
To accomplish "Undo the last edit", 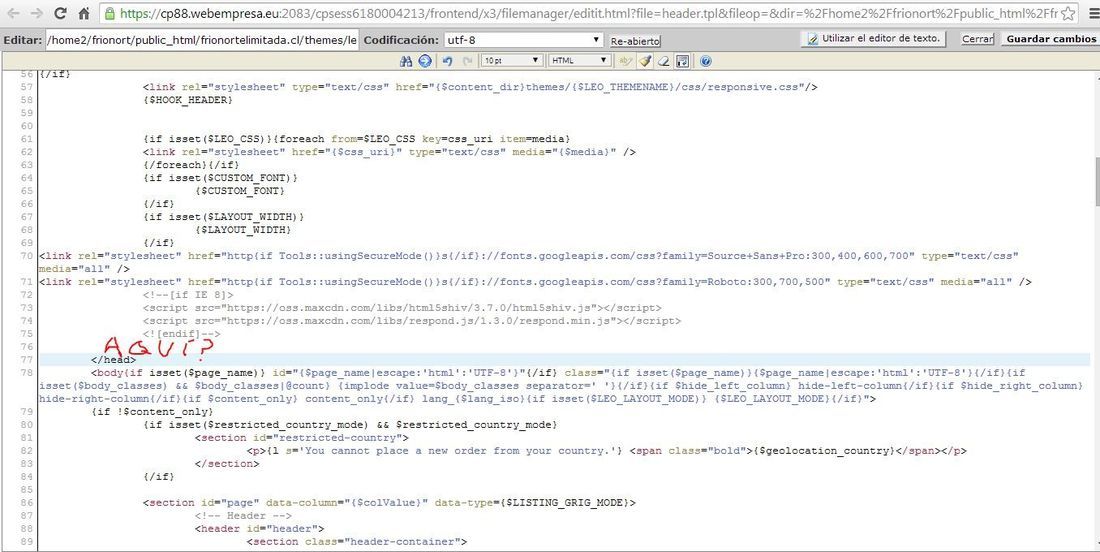I will click(448, 62).
